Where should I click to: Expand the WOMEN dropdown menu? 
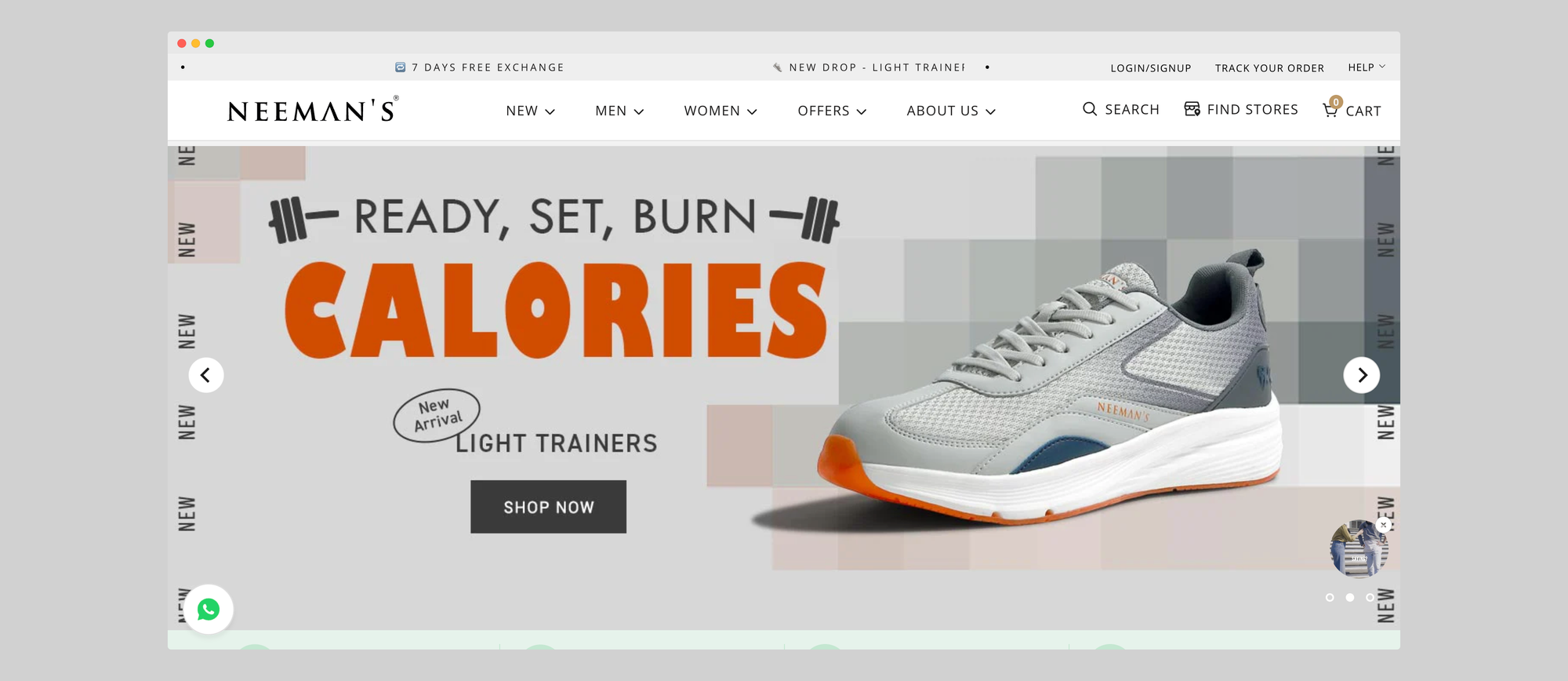click(x=720, y=111)
